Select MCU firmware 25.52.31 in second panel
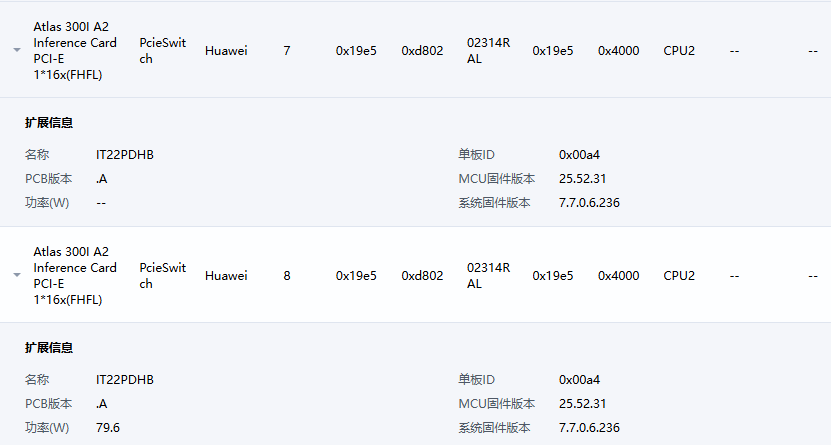The image size is (831, 445). 582,404
